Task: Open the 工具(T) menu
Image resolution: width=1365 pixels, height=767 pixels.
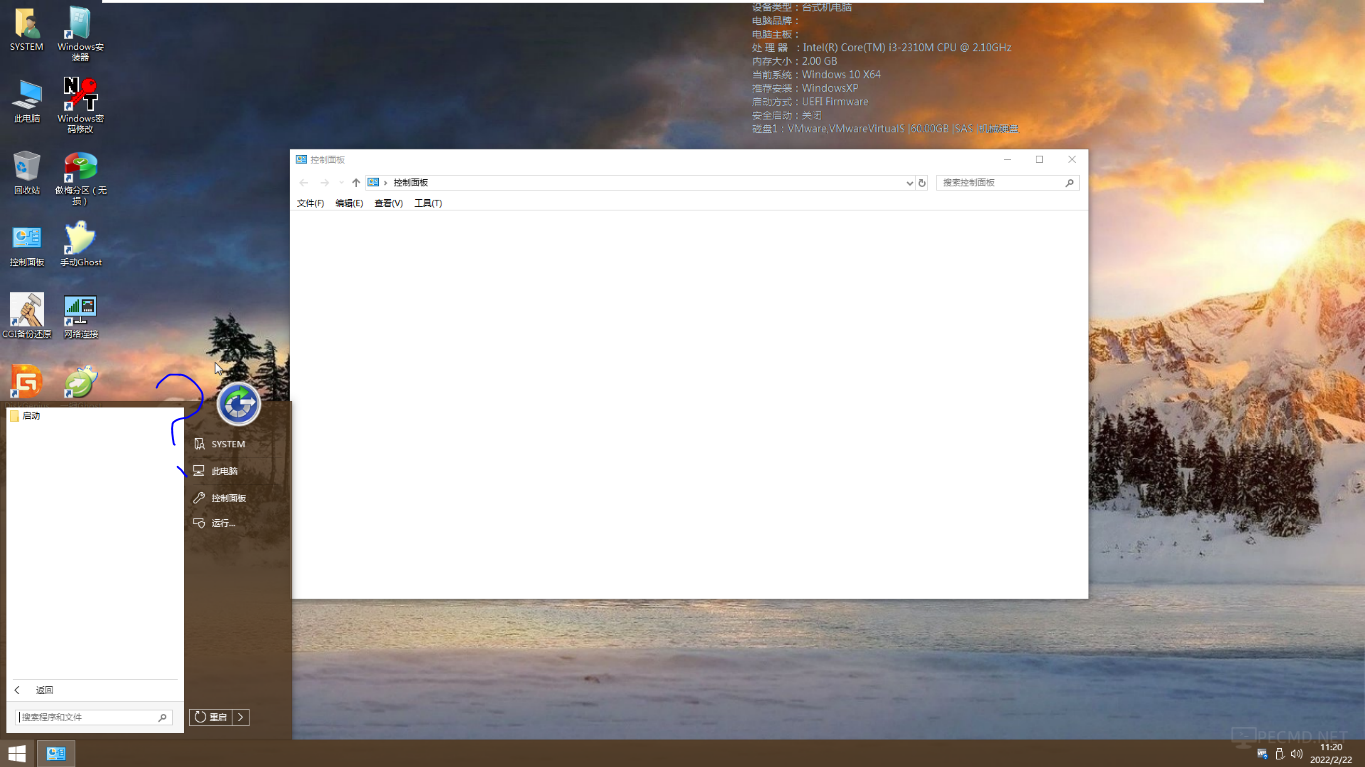Action: [428, 203]
